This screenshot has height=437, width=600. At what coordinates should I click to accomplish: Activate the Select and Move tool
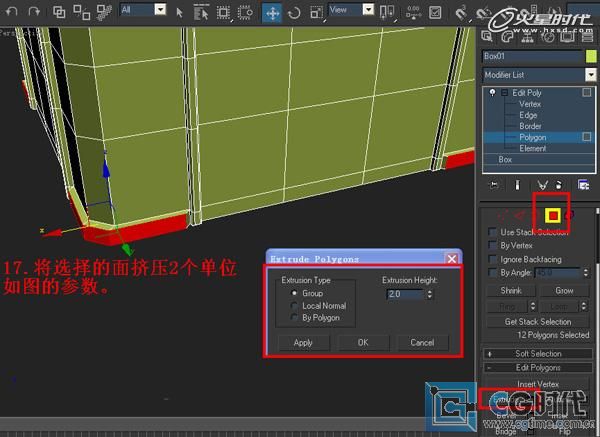(x=272, y=13)
